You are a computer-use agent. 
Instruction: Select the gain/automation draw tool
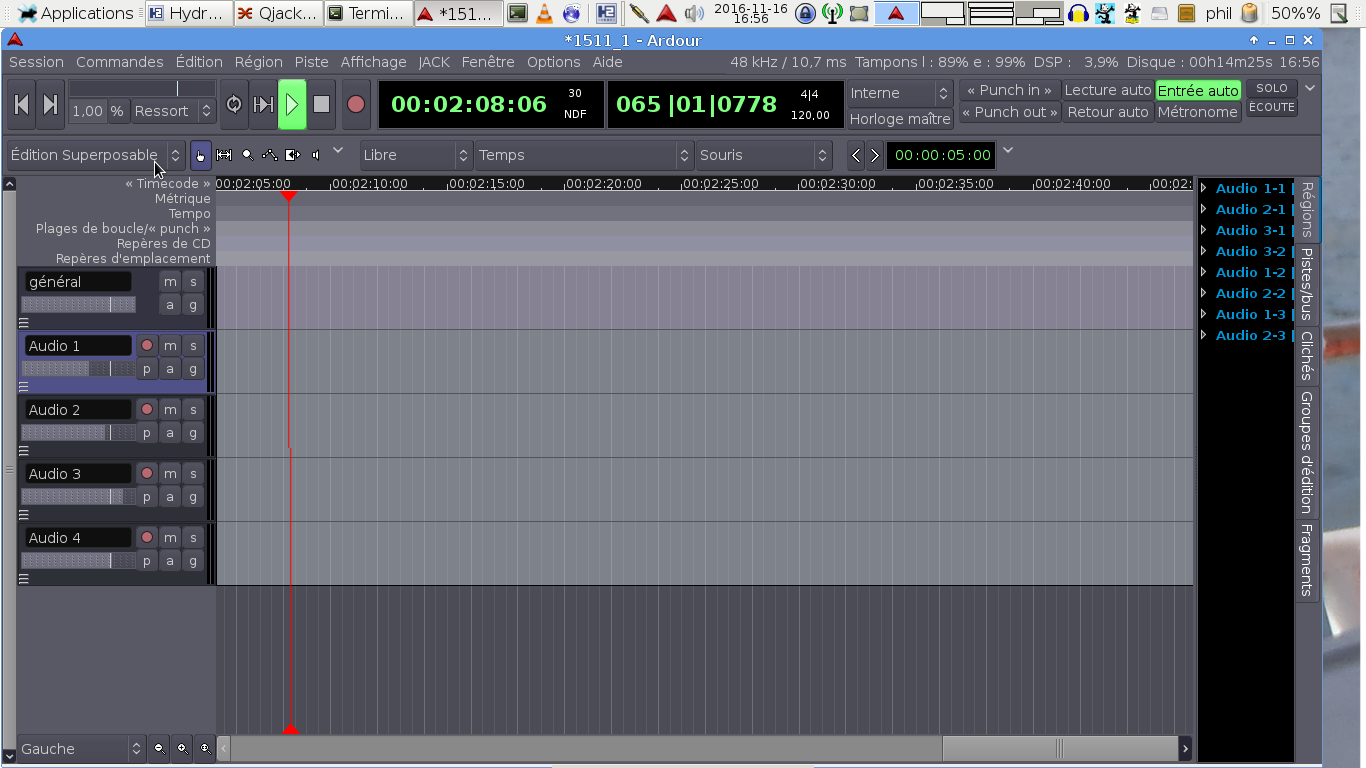270,155
